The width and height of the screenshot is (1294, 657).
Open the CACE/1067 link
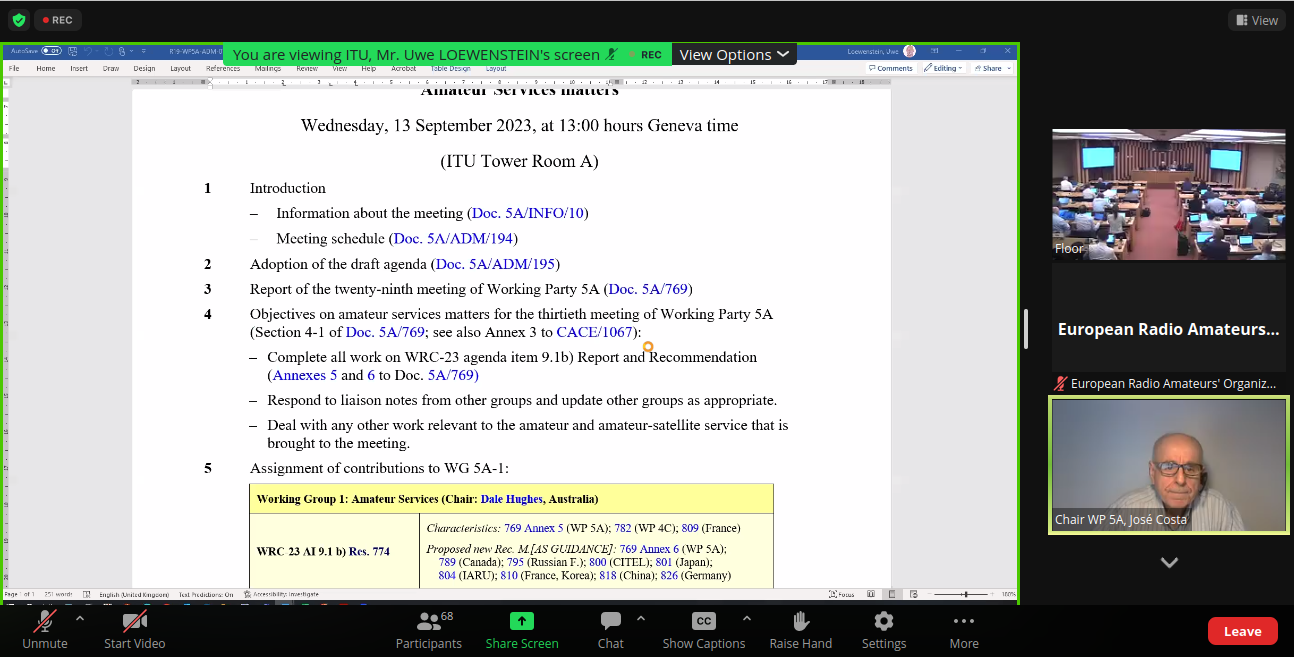pyautogui.click(x=594, y=333)
